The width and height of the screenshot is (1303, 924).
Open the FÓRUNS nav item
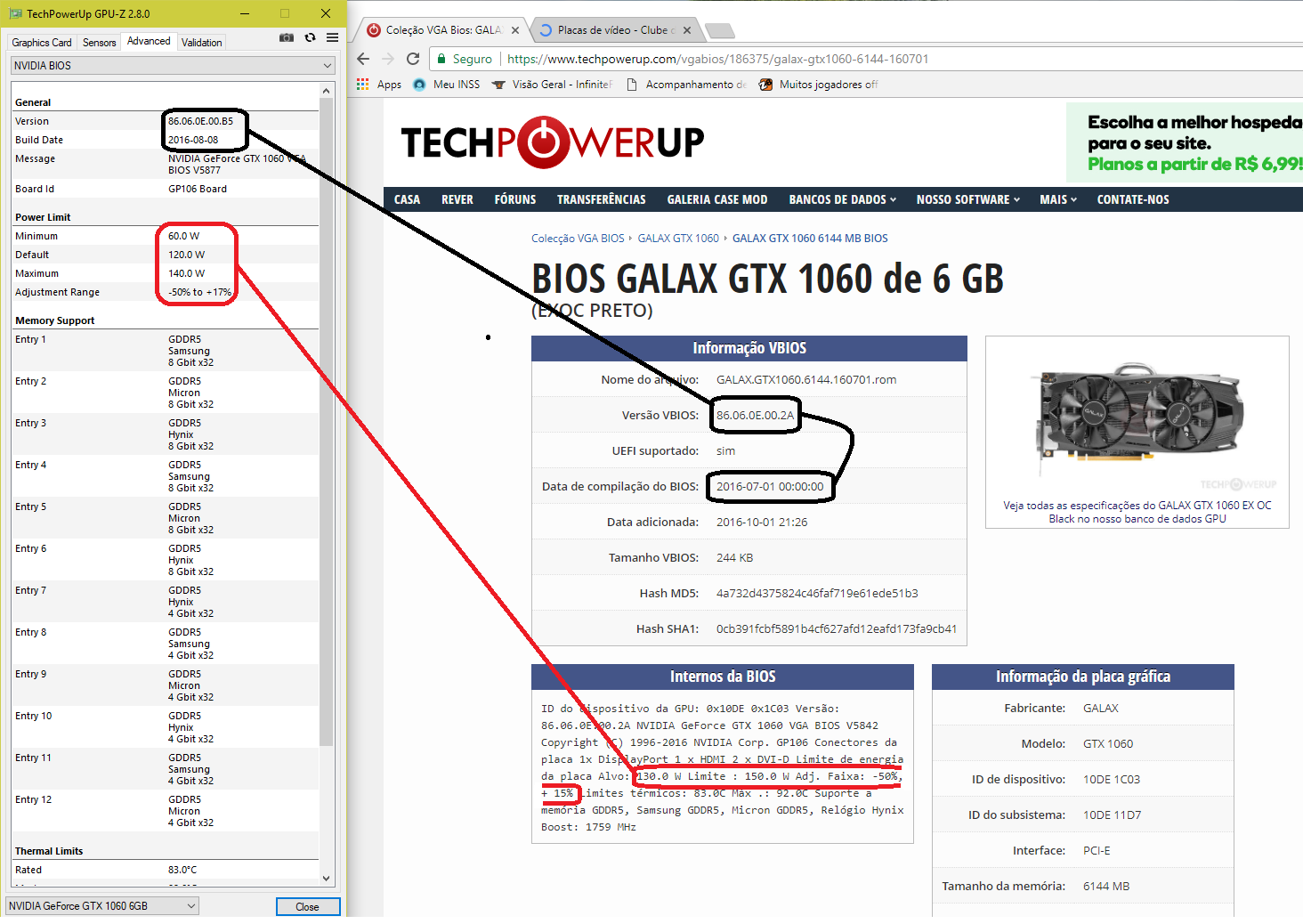pyautogui.click(x=515, y=199)
